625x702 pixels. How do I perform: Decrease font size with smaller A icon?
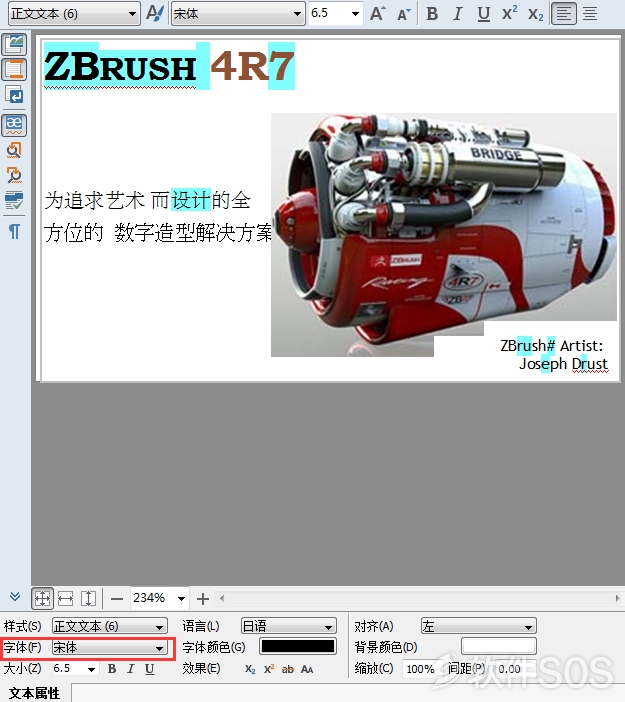(x=404, y=14)
